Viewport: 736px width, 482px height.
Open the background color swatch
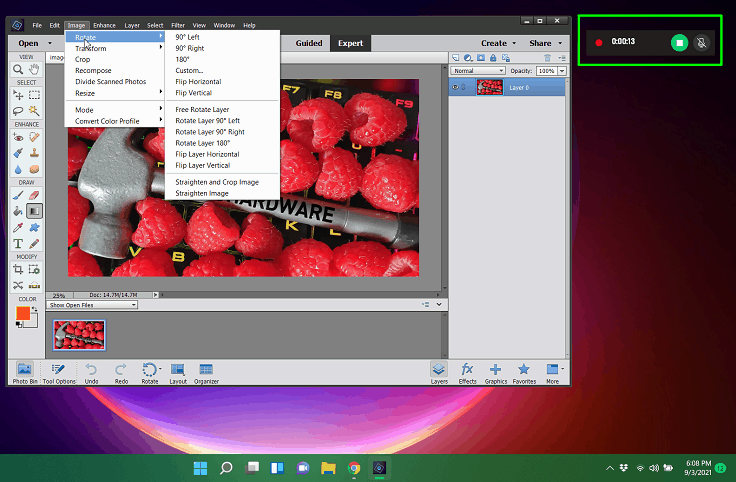[32, 322]
